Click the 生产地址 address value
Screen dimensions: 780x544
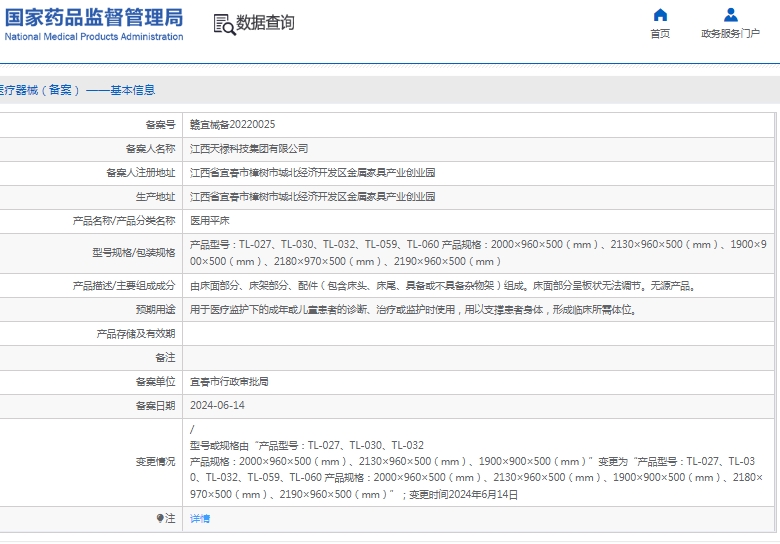tap(312, 196)
